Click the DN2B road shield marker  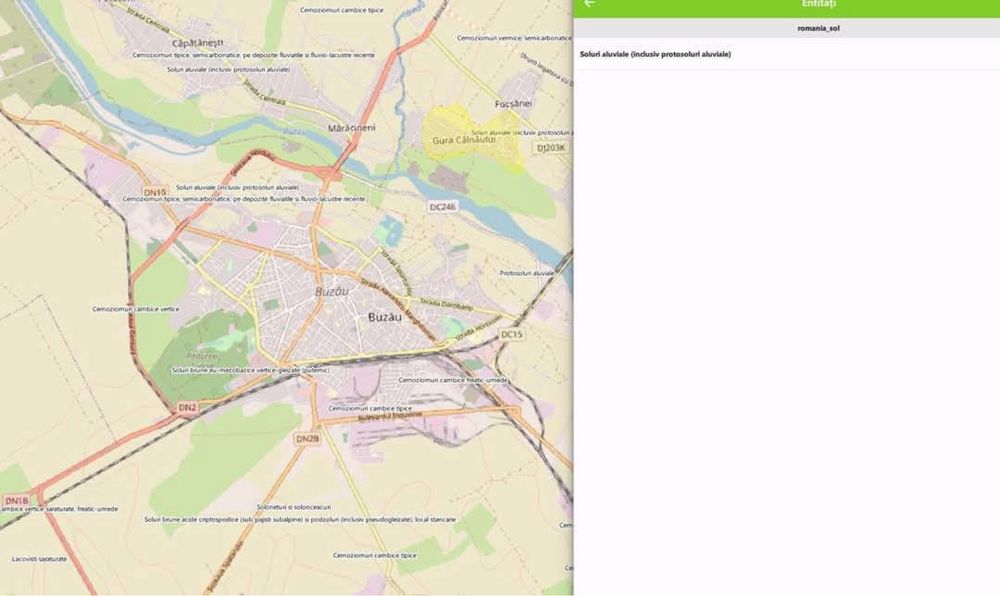pos(307,439)
